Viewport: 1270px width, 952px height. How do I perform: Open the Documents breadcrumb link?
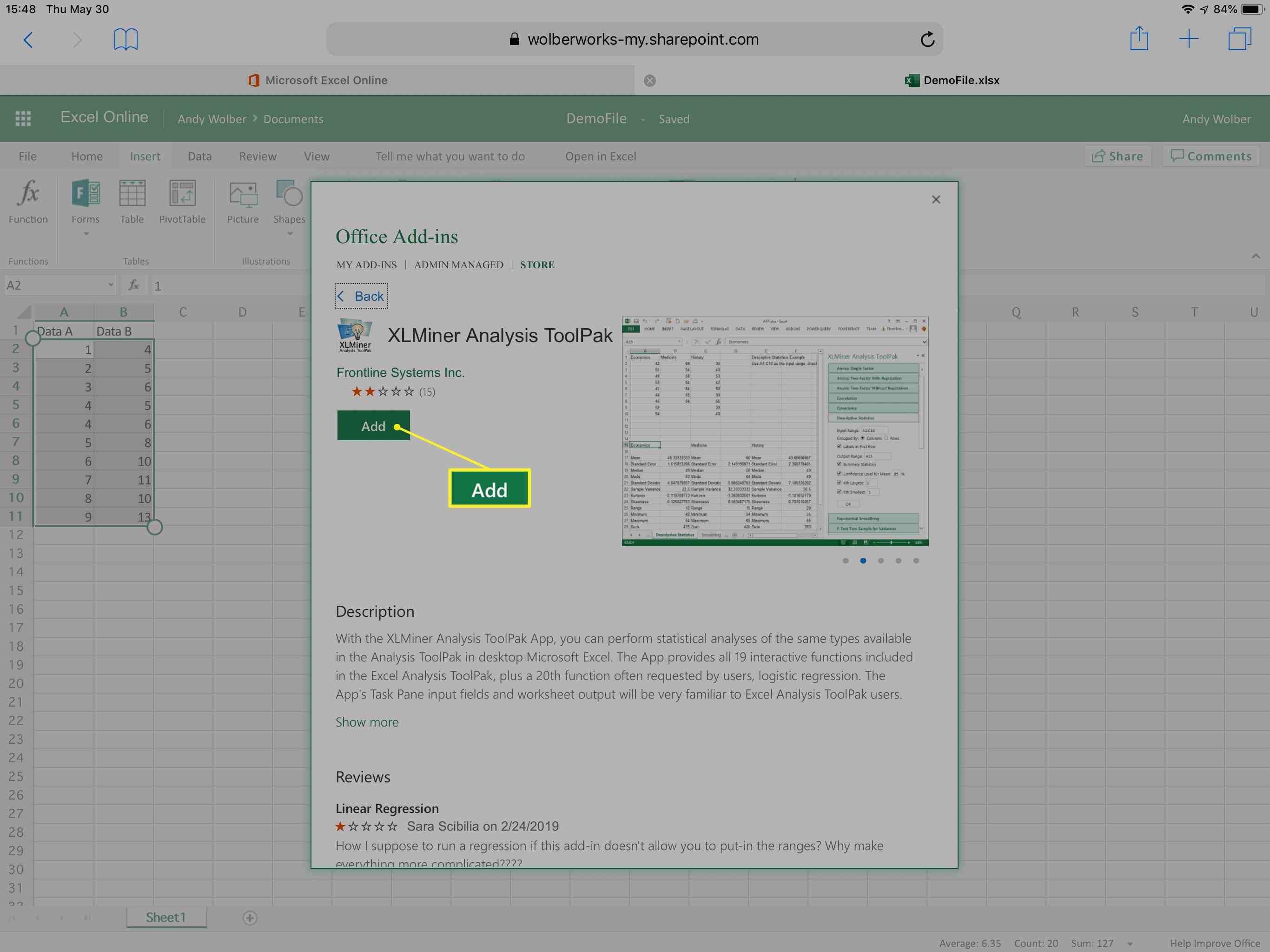(293, 119)
